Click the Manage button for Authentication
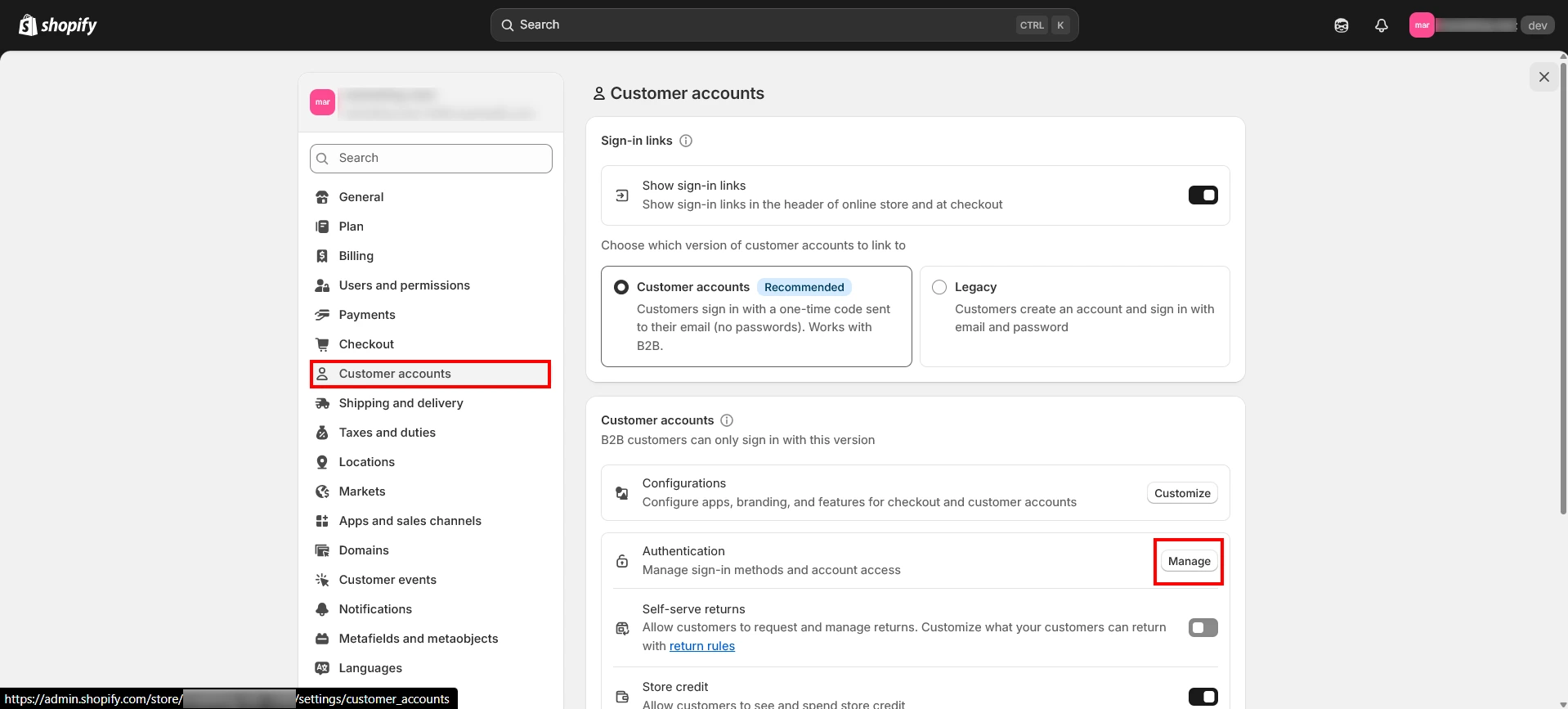The image size is (1568, 709). [1189, 561]
